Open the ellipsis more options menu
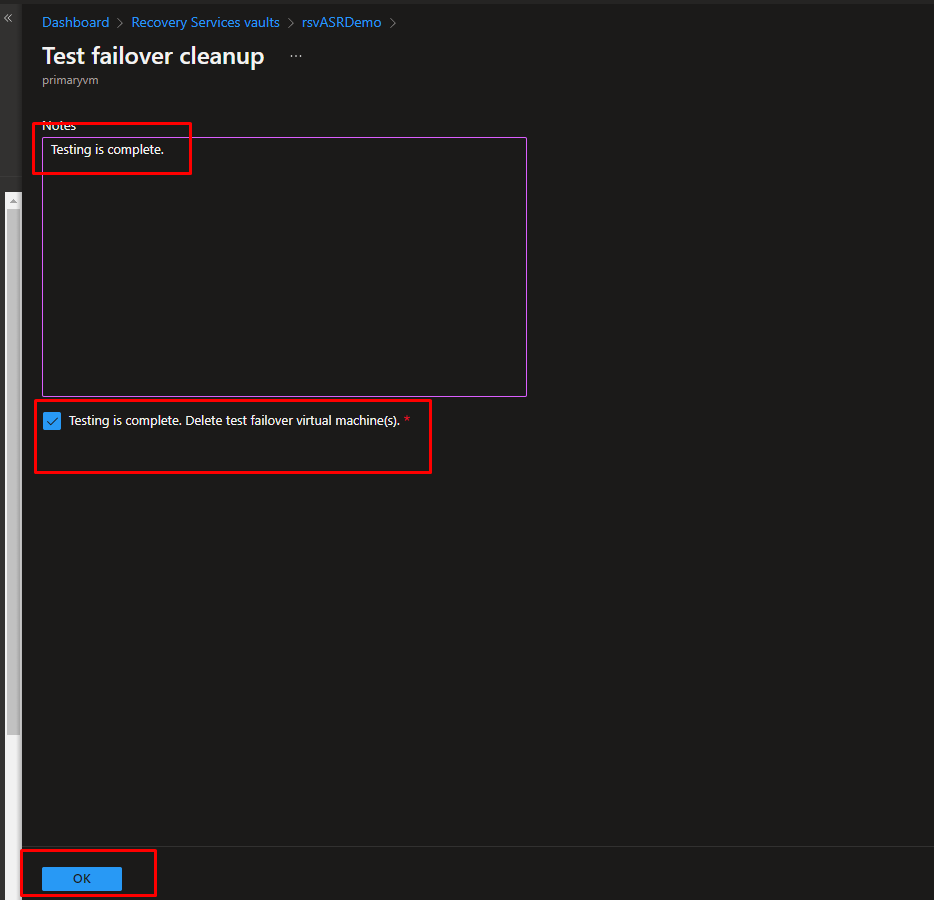The image size is (934, 900). click(295, 56)
